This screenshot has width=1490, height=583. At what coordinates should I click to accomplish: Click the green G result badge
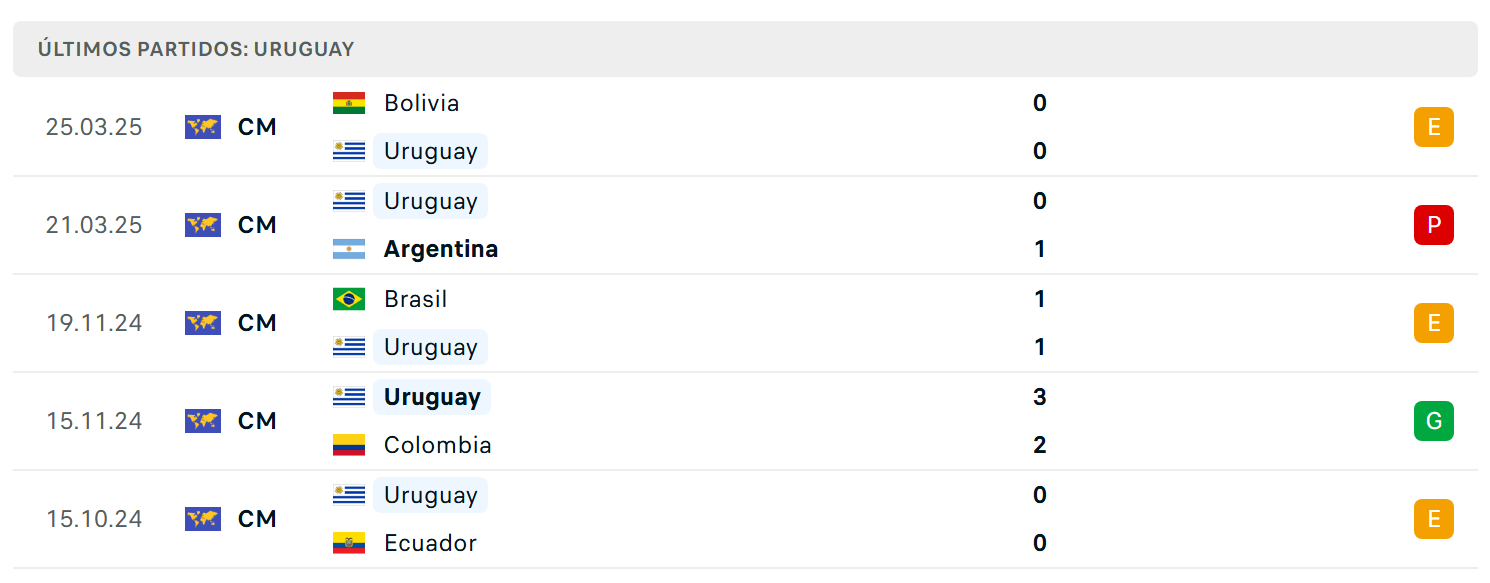(x=1434, y=421)
